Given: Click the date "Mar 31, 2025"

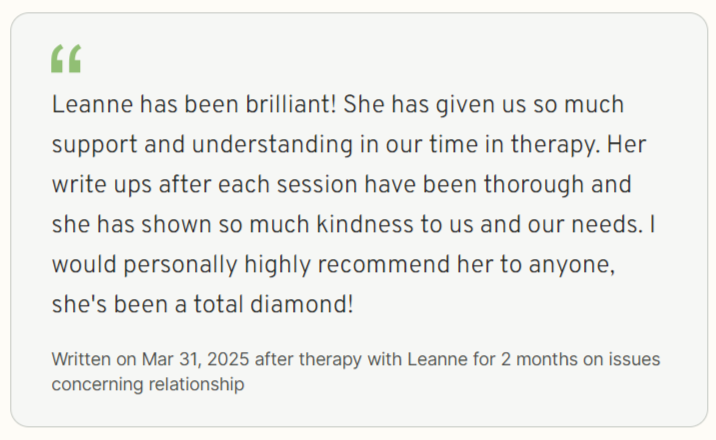Looking at the screenshot, I should [195, 359].
